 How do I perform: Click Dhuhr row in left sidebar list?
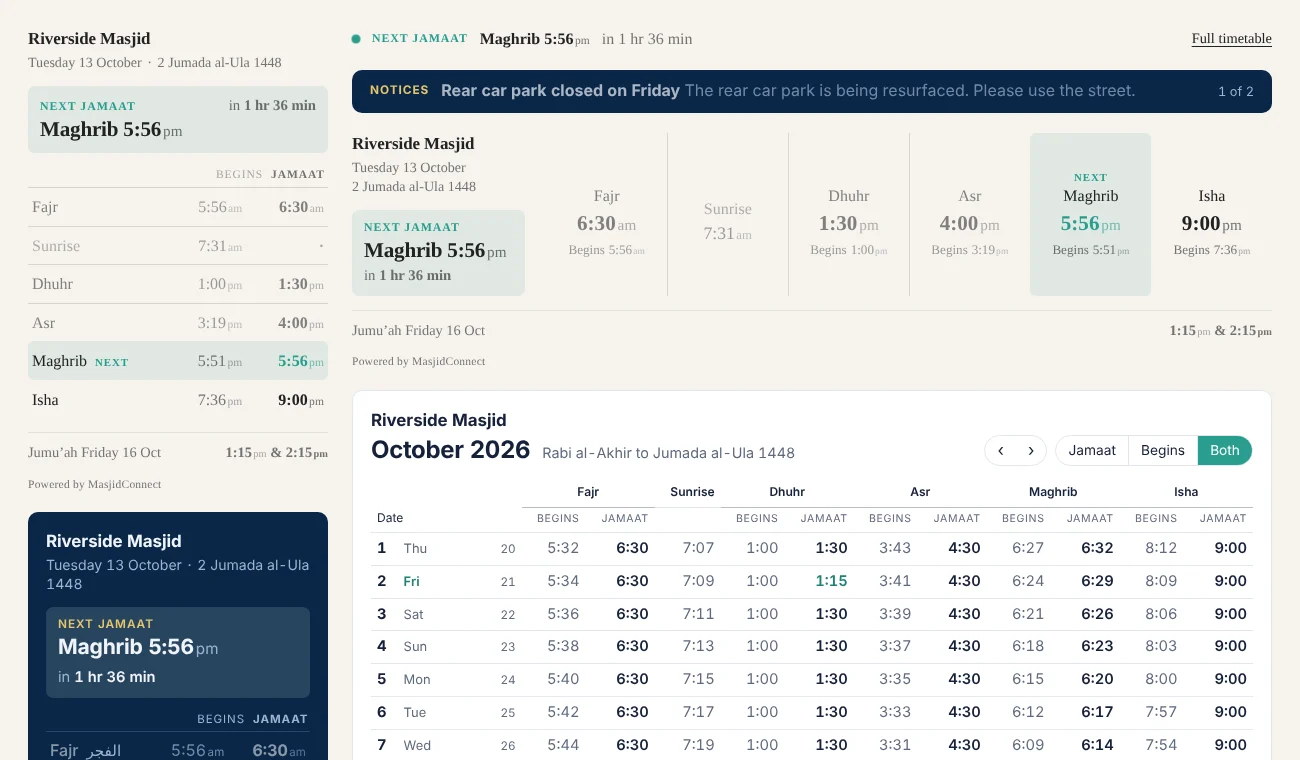[178, 284]
